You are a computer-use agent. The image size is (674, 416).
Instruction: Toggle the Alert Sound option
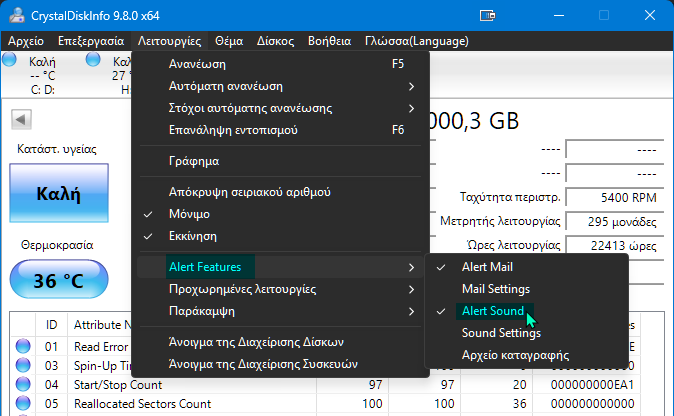(492, 311)
